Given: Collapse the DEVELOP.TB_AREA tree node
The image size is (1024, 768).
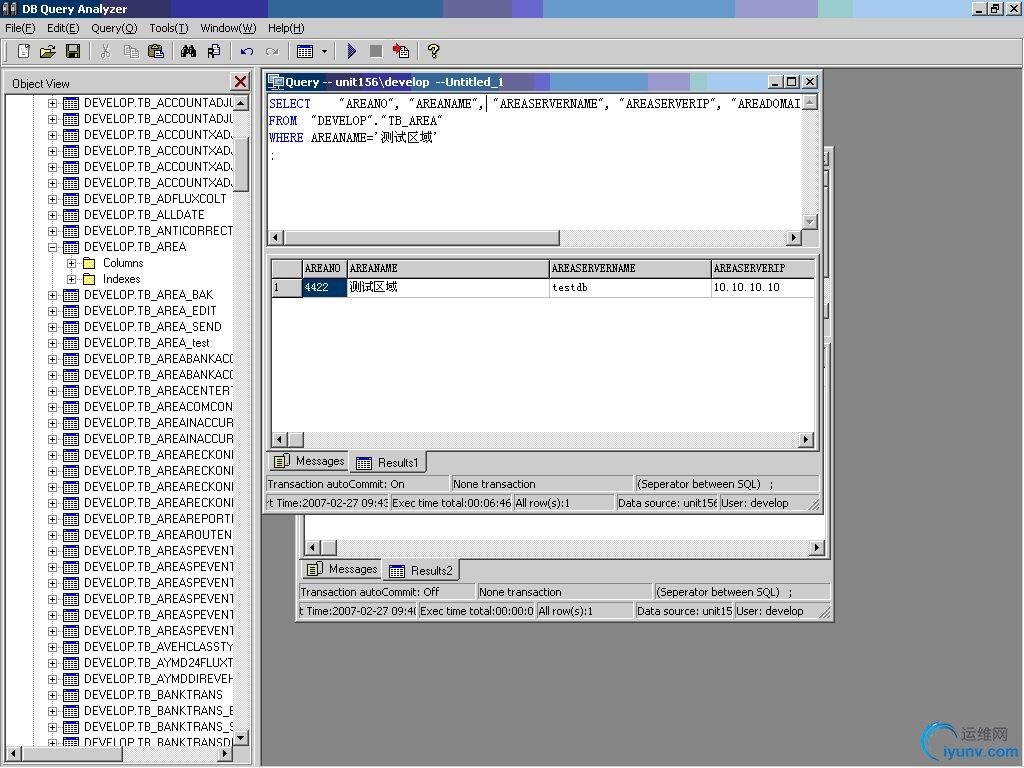Looking at the screenshot, I should point(52,248).
